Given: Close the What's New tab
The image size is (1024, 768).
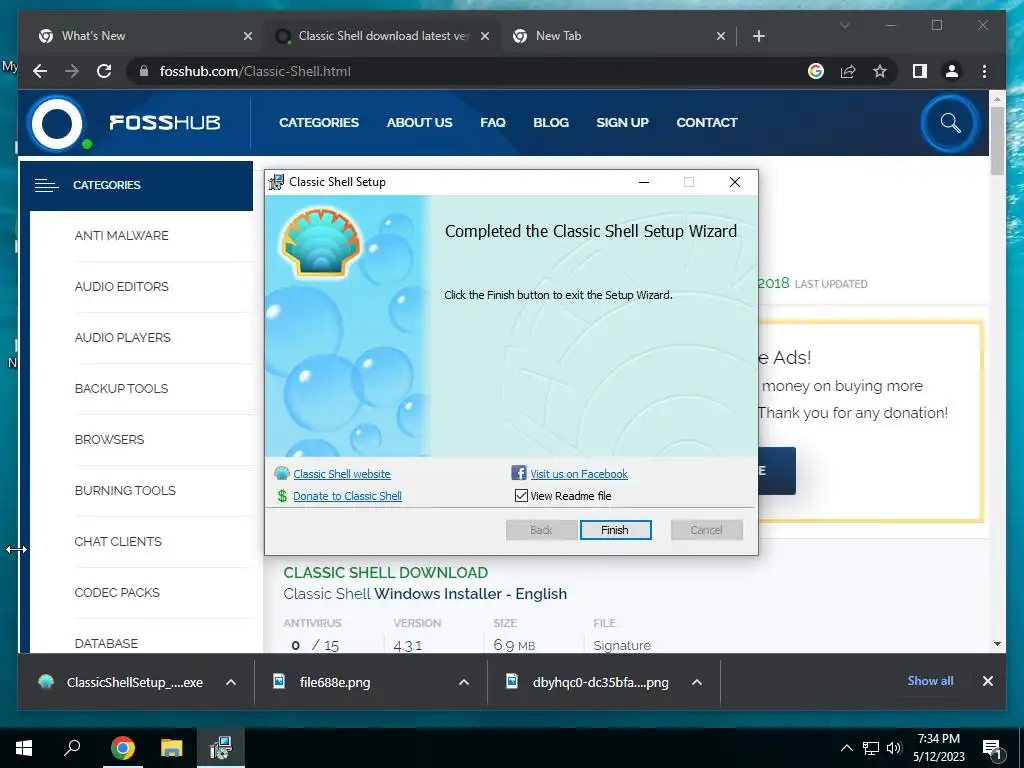Looking at the screenshot, I should point(248,36).
